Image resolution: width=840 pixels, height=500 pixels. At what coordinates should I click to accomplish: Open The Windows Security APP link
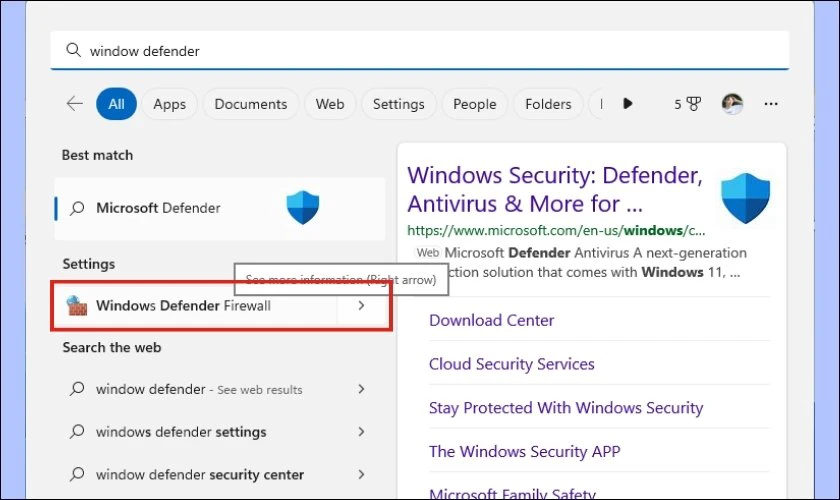click(524, 451)
